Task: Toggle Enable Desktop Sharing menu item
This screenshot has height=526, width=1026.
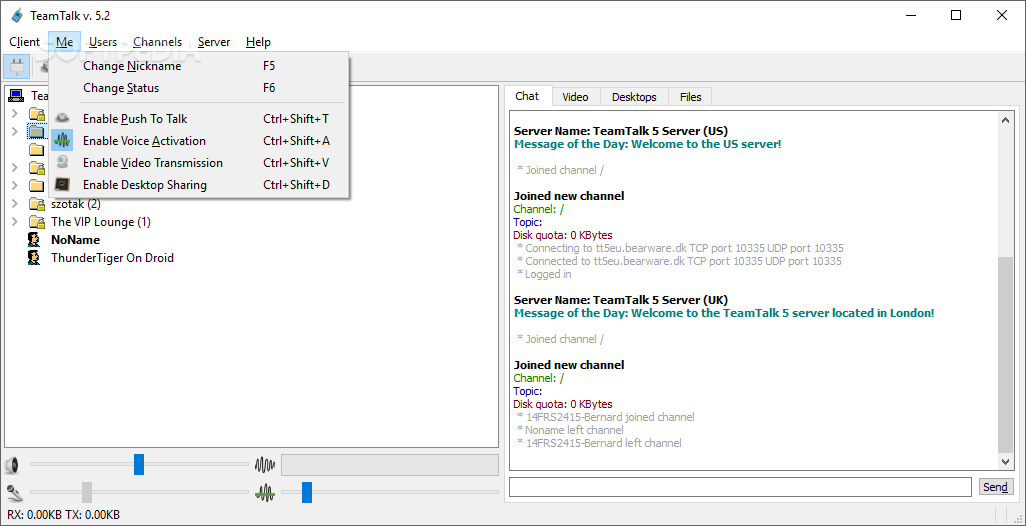Action: (199, 185)
